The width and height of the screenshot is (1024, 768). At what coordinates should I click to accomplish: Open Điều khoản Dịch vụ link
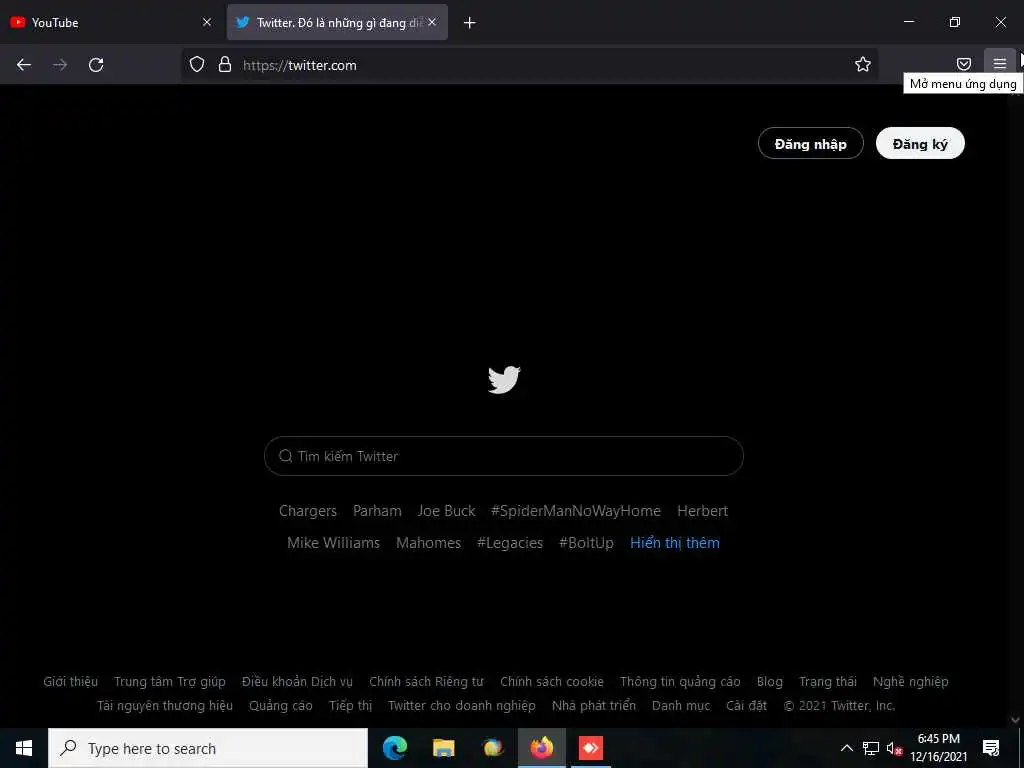[297, 682]
